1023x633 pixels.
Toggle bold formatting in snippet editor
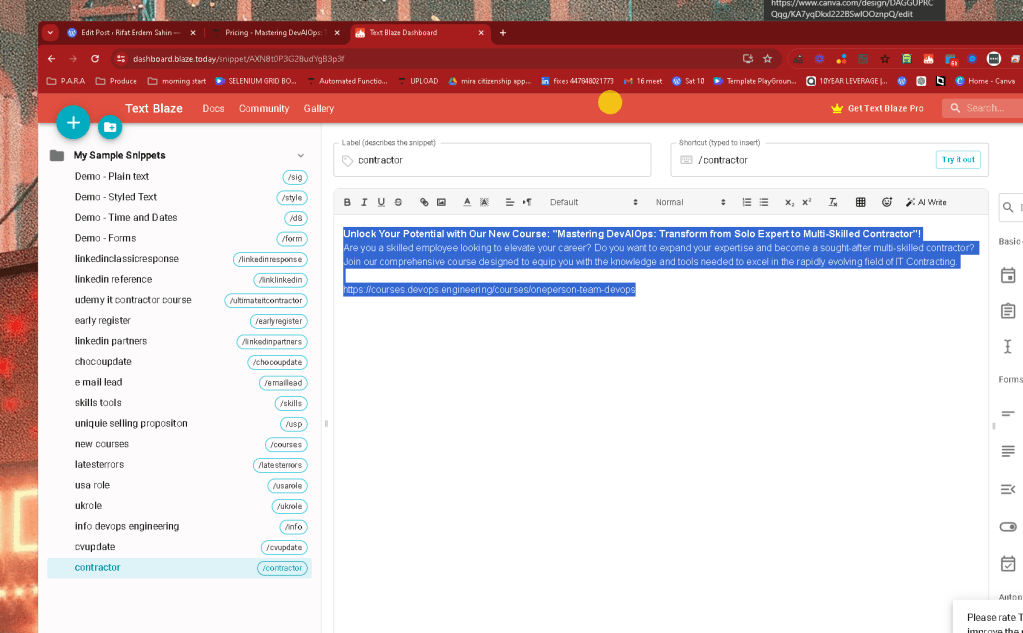tap(347, 202)
